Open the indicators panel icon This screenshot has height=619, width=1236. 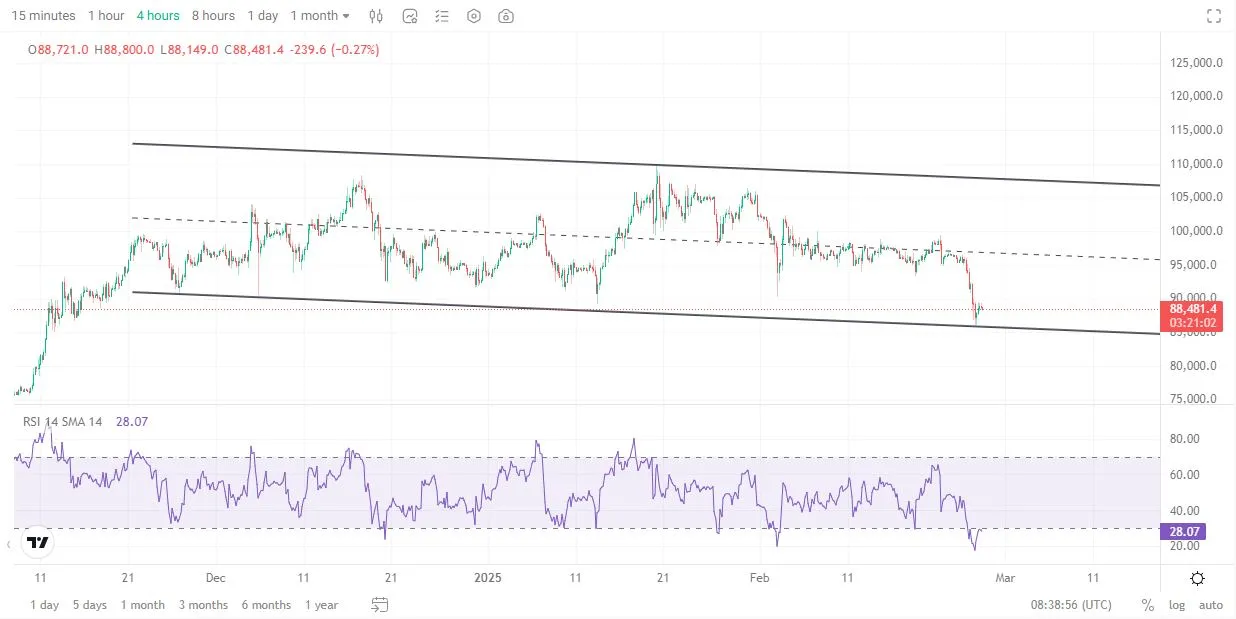click(x=410, y=16)
